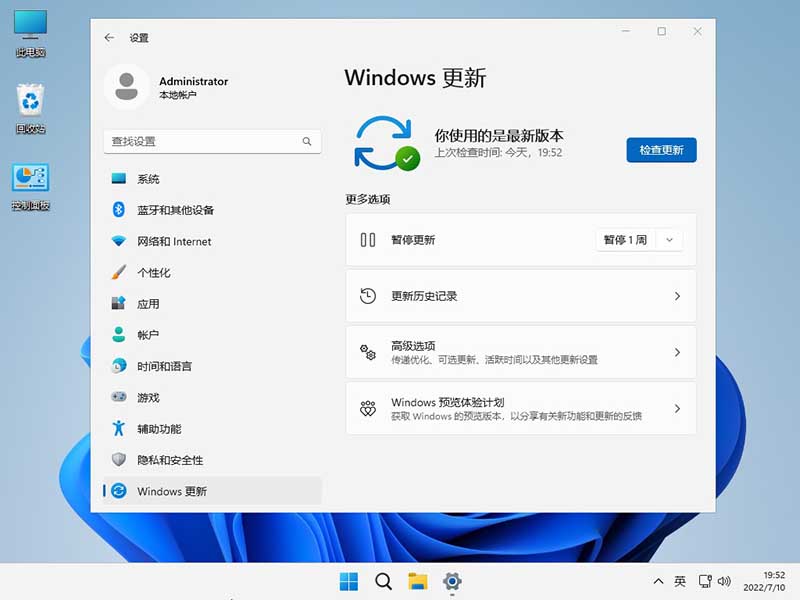Select System in the settings sidebar
This screenshot has height=600, width=800.
pyautogui.click(x=148, y=179)
